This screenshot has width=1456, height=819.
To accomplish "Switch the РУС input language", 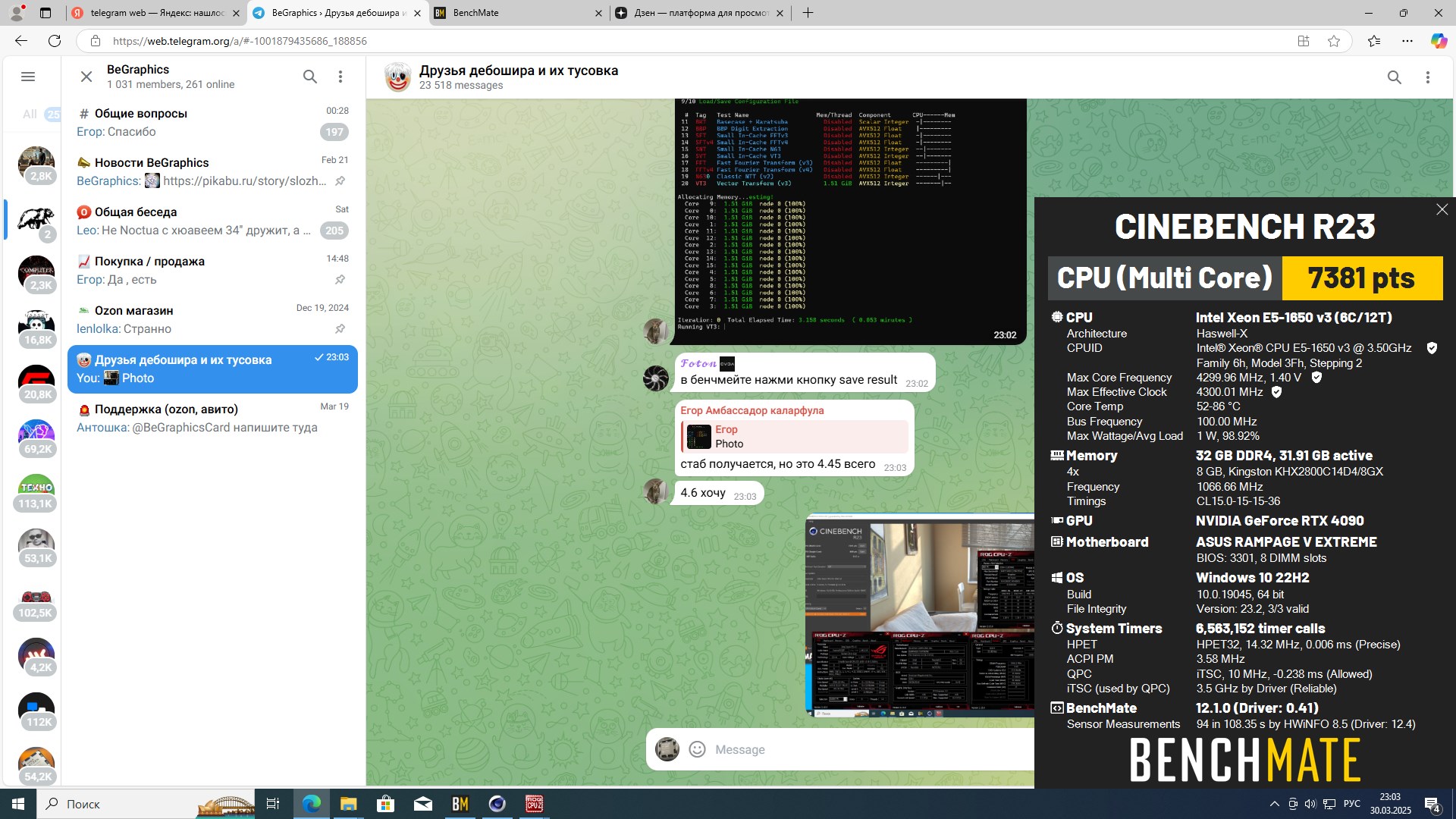I will pyautogui.click(x=1352, y=804).
